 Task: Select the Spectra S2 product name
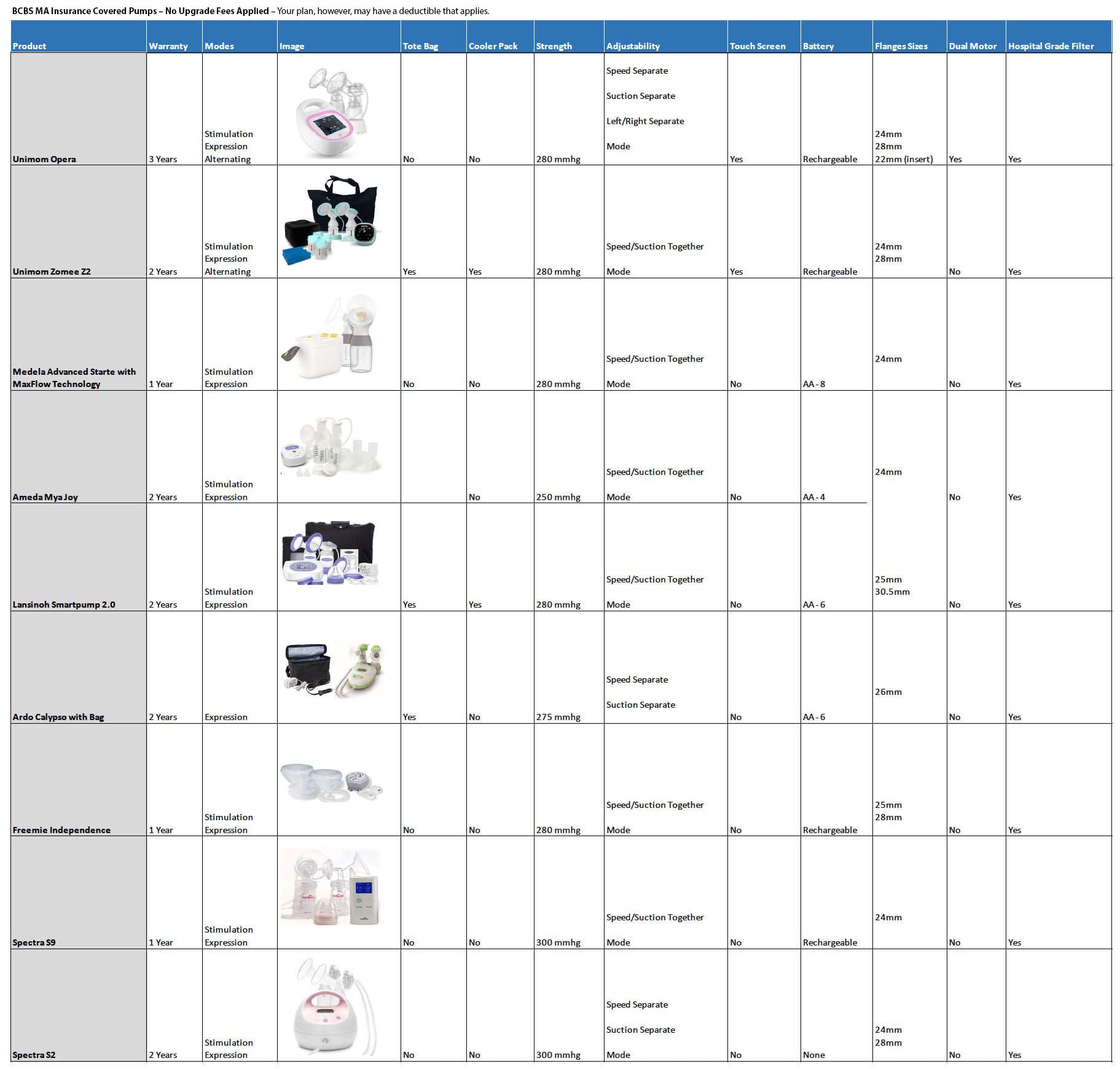coord(34,1055)
